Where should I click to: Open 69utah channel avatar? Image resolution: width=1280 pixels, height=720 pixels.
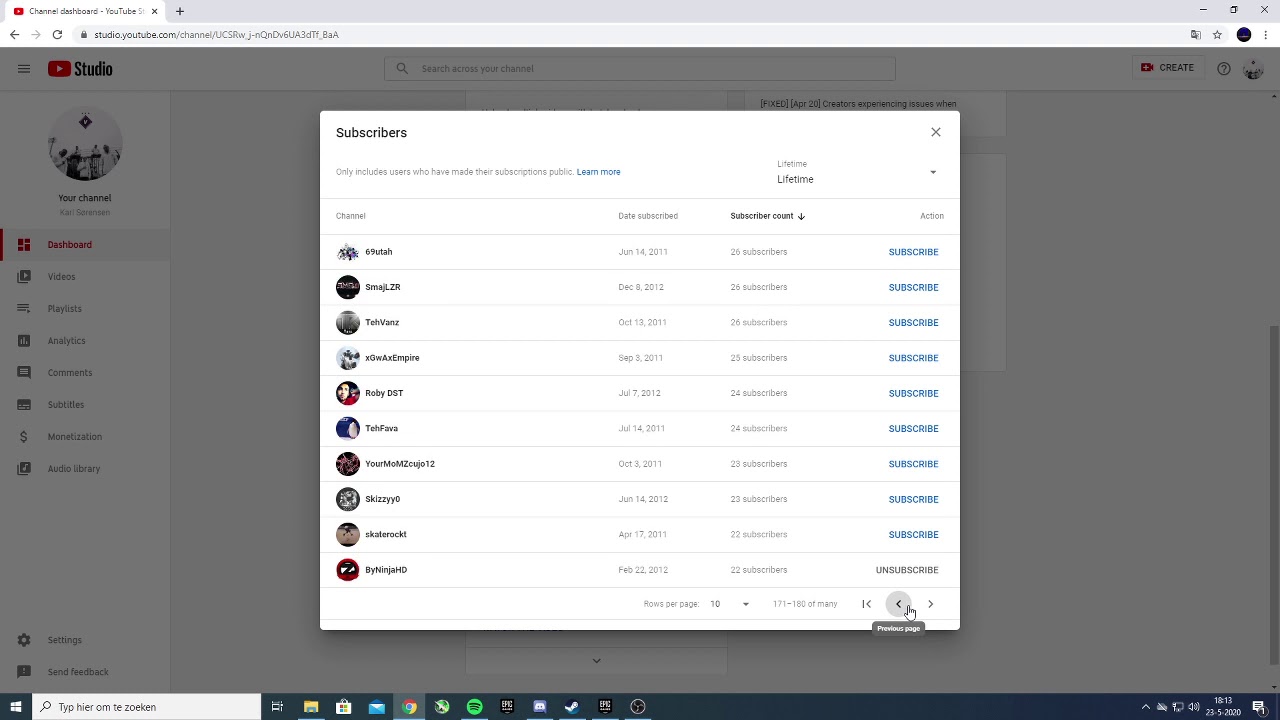coord(348,252)
